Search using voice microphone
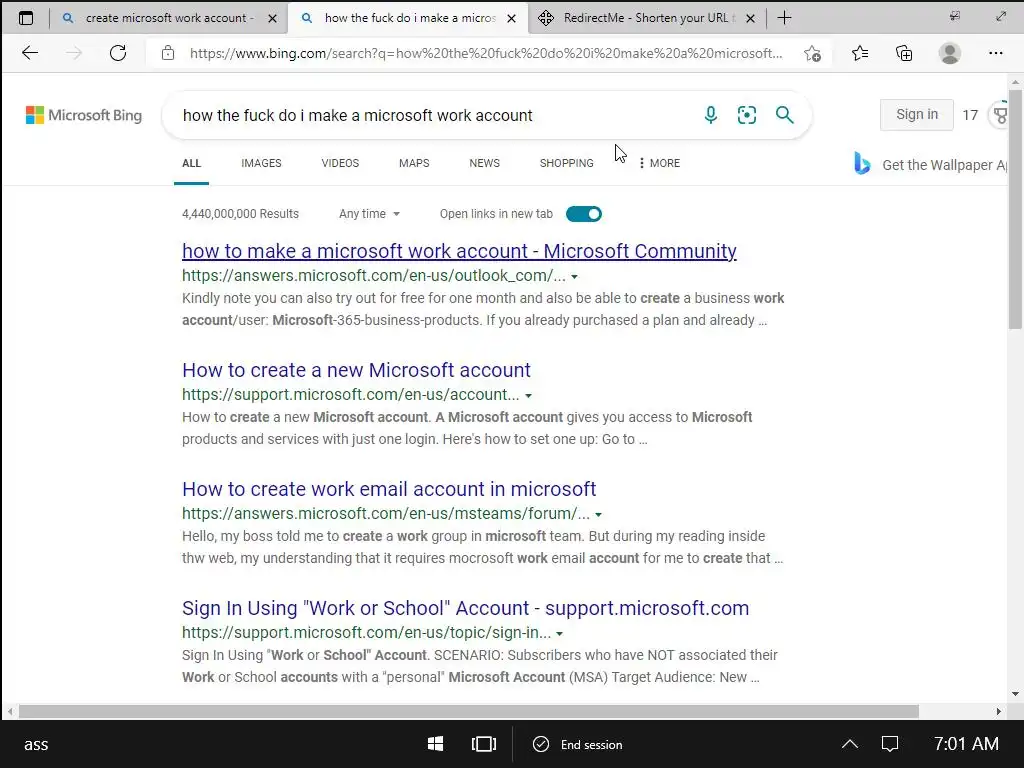Viewport: 1024px width, 768px height. 711,115
